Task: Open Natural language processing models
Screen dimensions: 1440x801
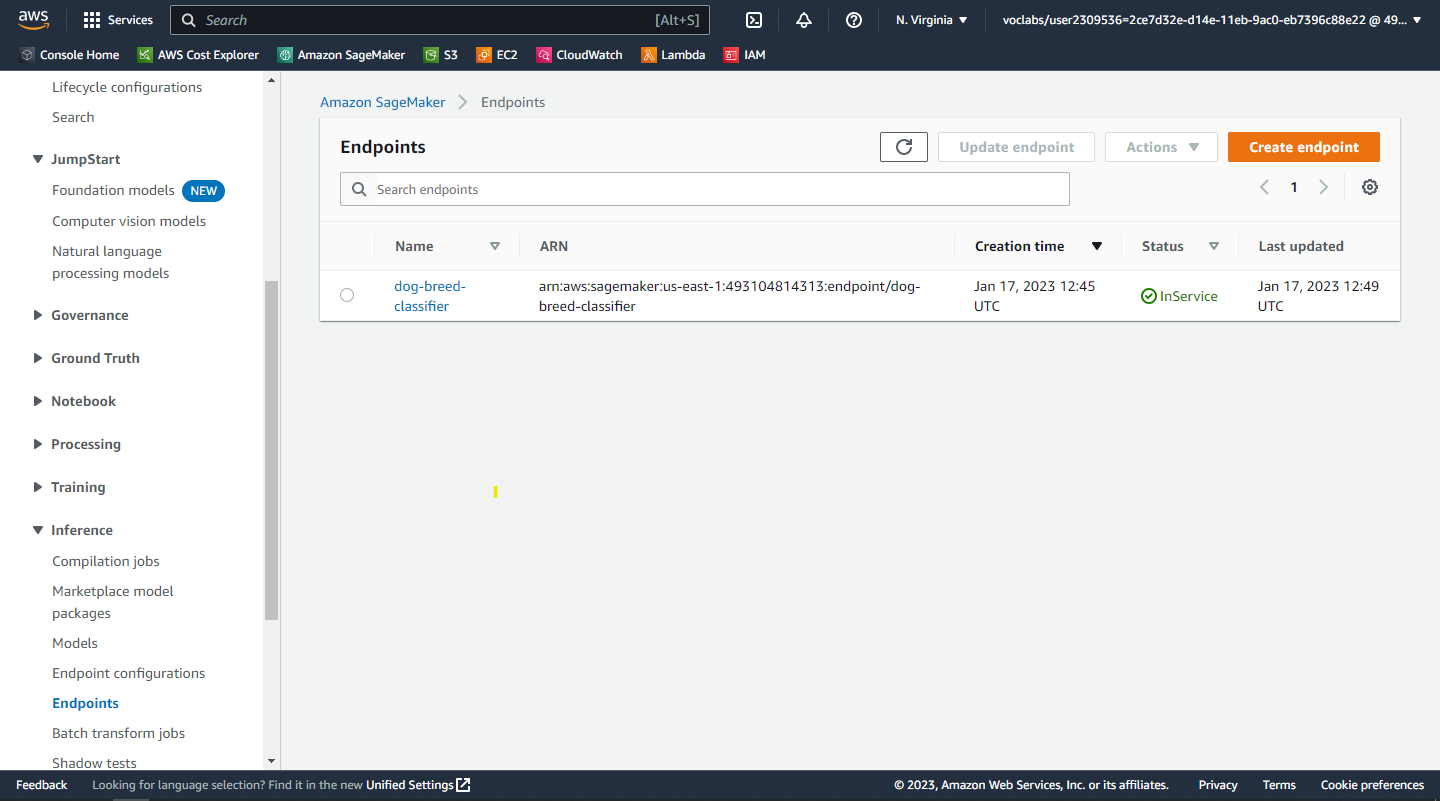Action: [x=110, y=262]
